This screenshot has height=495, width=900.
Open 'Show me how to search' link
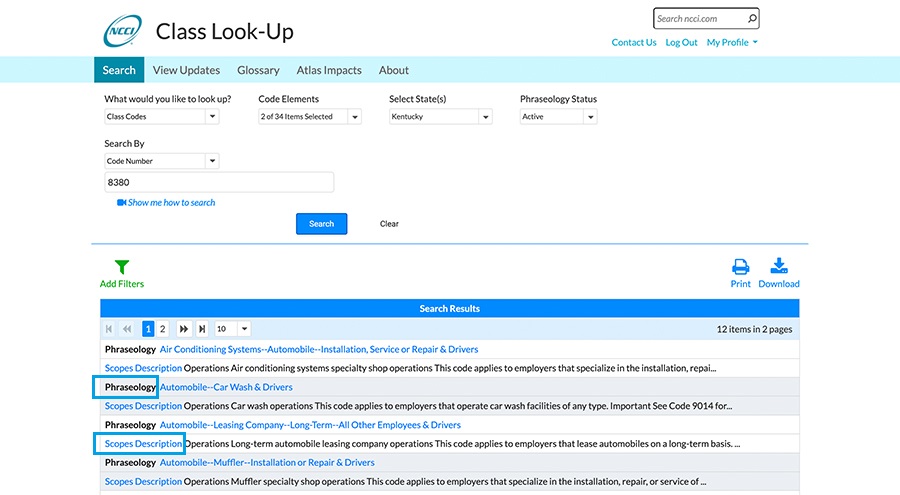click(x=172, y=202)
